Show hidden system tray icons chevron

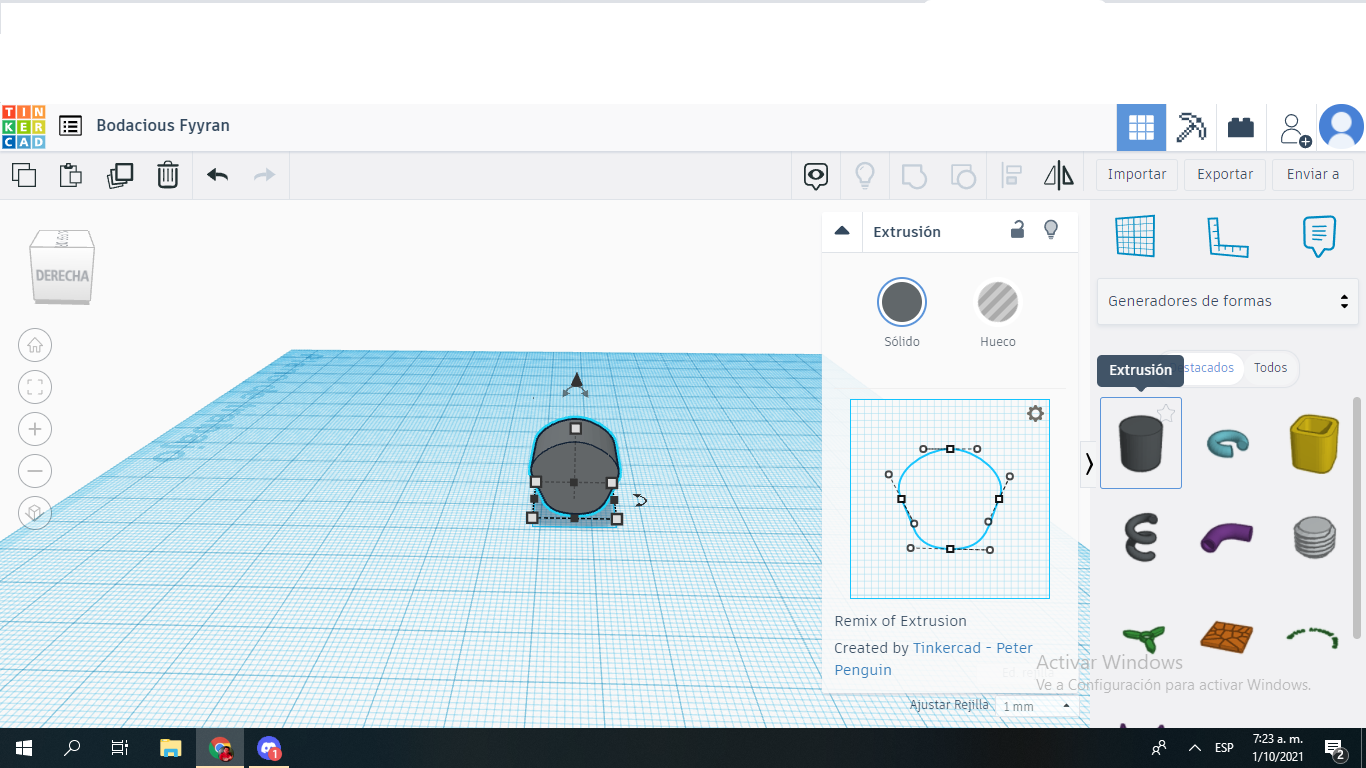coord(1194,748)
